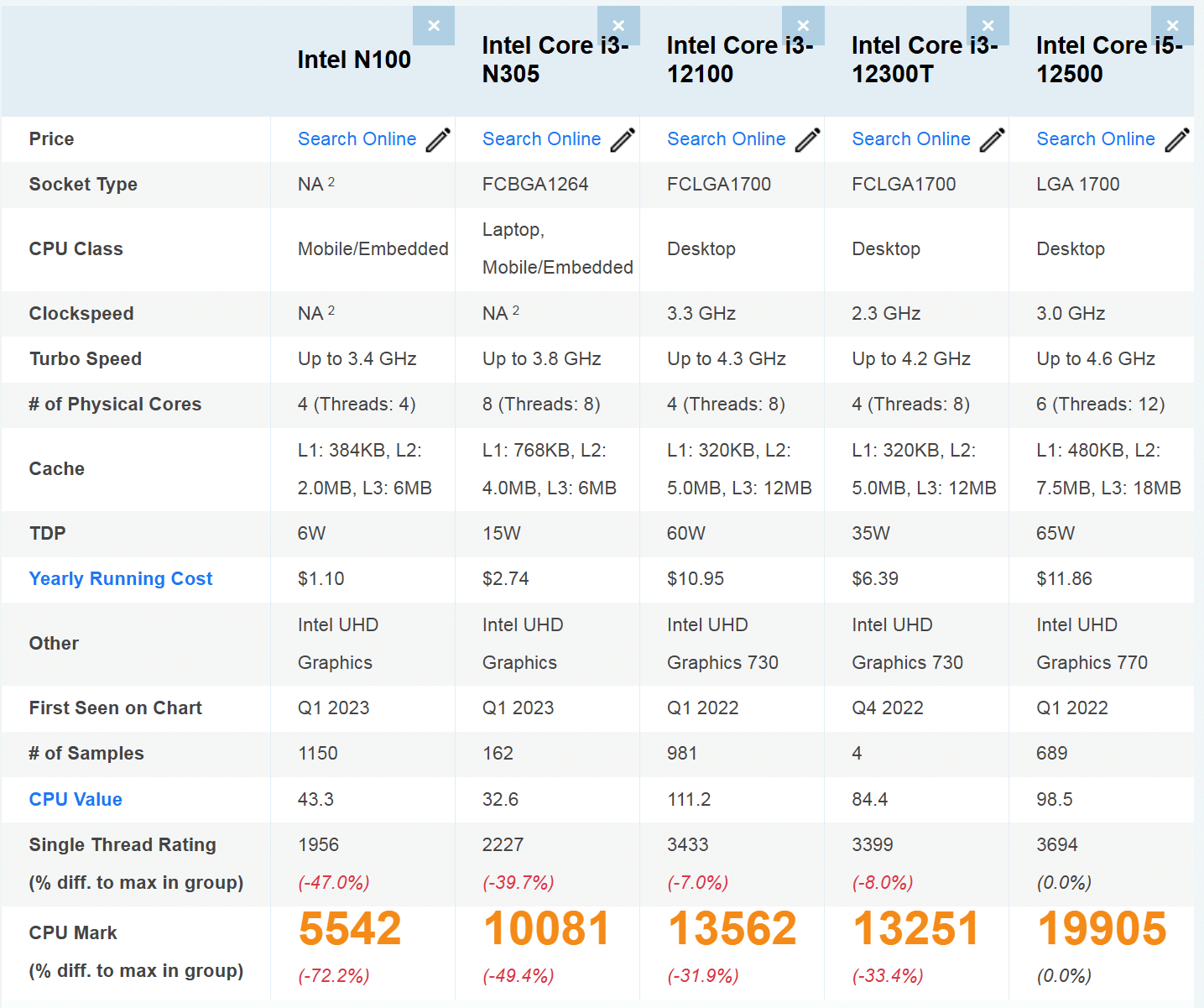Search Online for i3-12100 price
This screenshot has width=1204, height=1008.
tap(726, 139)
